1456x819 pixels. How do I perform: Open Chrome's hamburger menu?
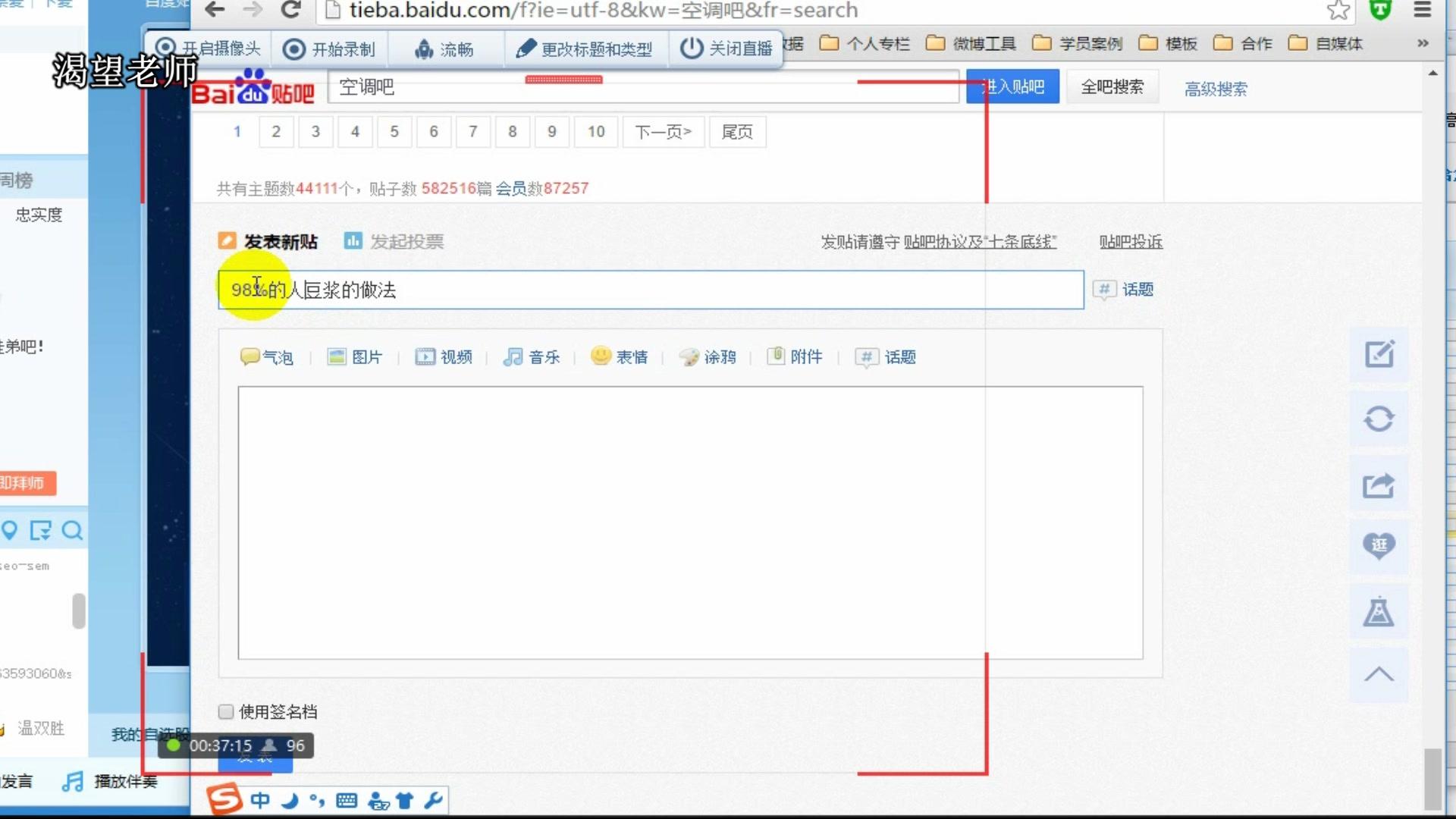[1422, 10]
